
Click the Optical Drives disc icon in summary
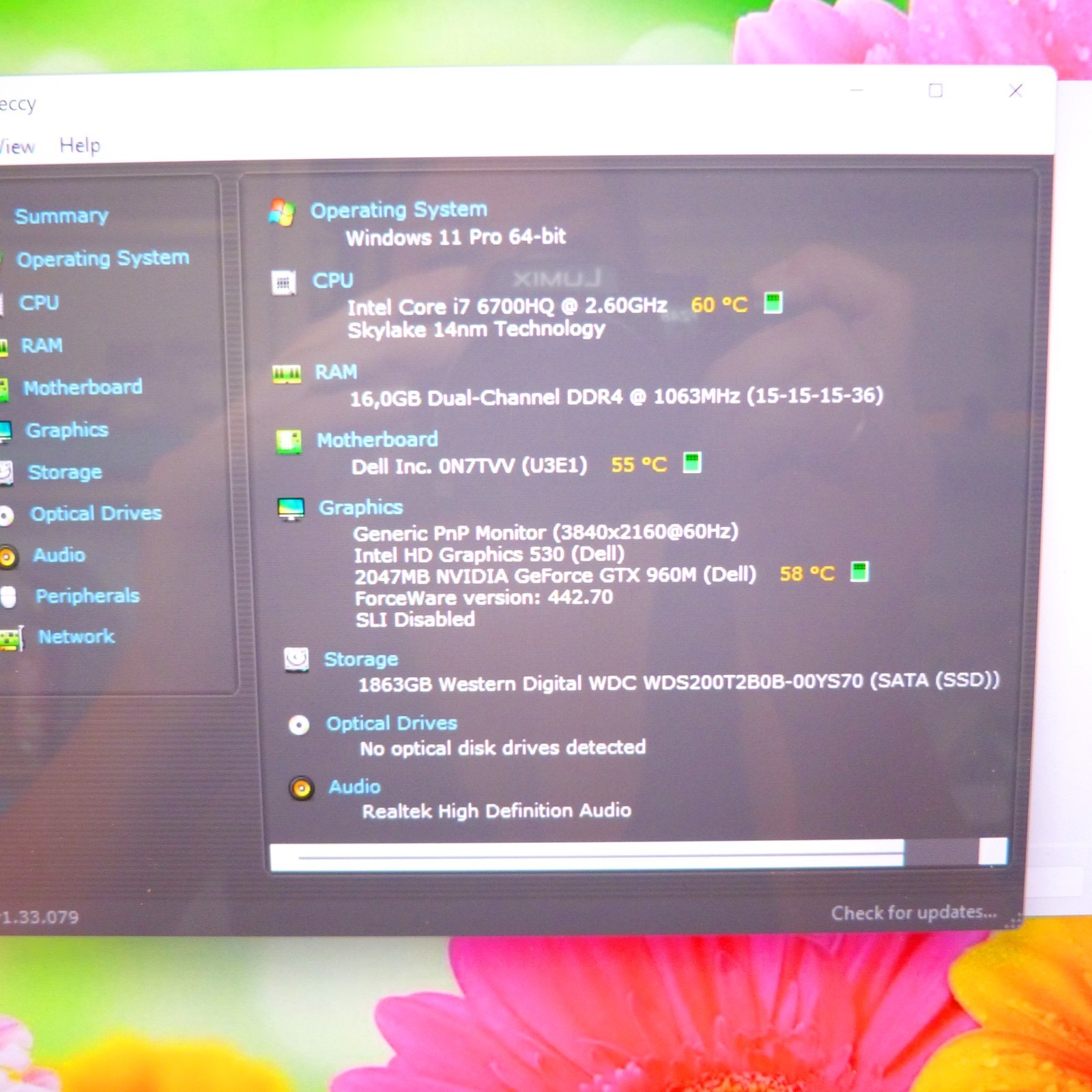[x=298, y=725]
